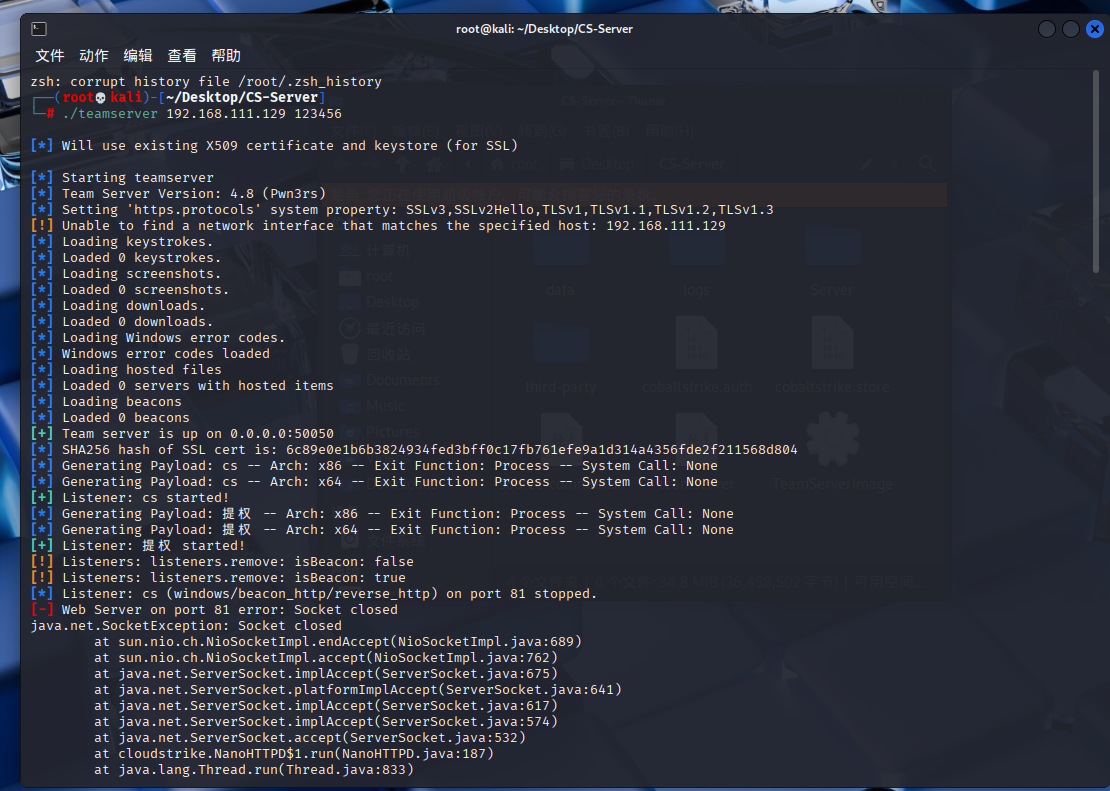1110x791 pixels.
Task: Click 'cloudstrike.NanoHTTPD$1.run' stack trace line
Action: coord(294,753)
